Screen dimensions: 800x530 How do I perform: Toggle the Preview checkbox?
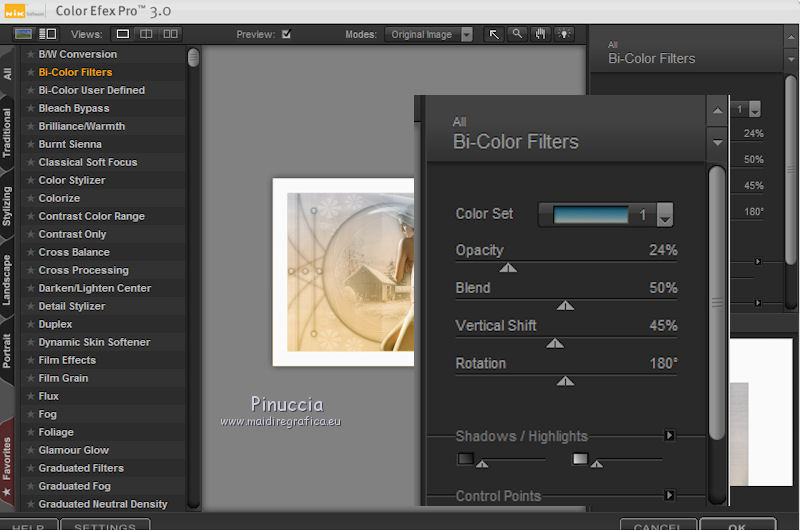click(x=287, y=34)
